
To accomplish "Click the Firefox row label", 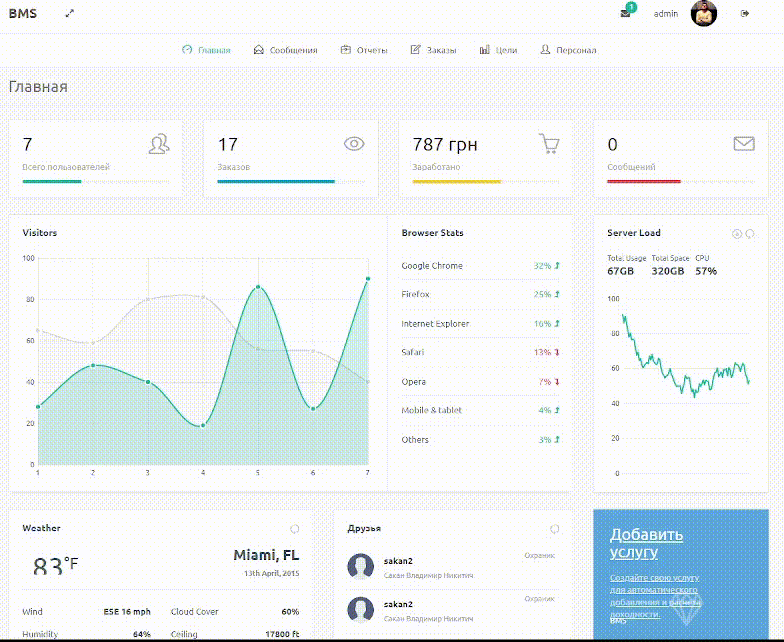I will tap(416, 294).
